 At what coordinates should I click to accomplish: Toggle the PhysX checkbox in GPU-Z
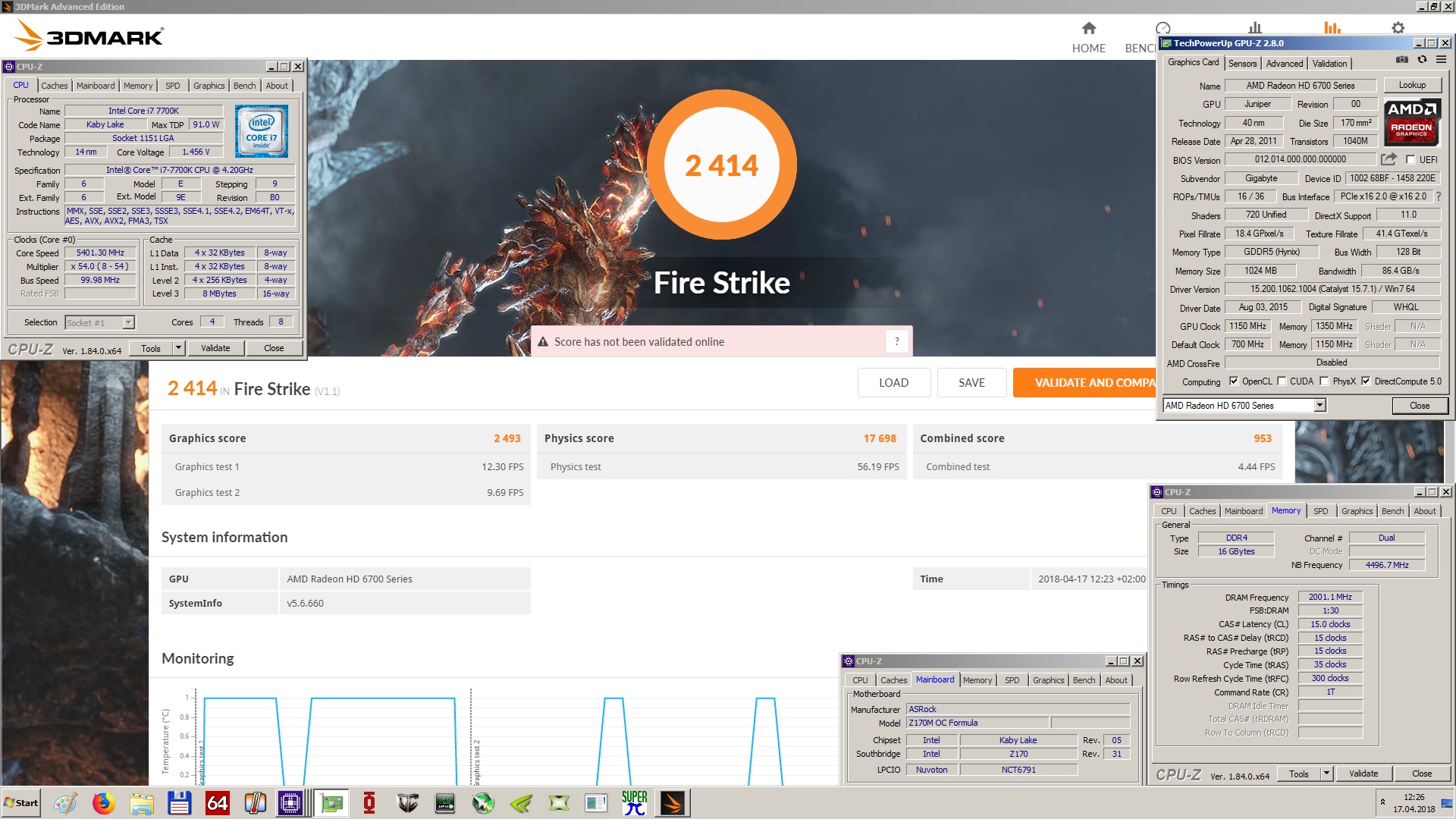tap(1324, 381)
